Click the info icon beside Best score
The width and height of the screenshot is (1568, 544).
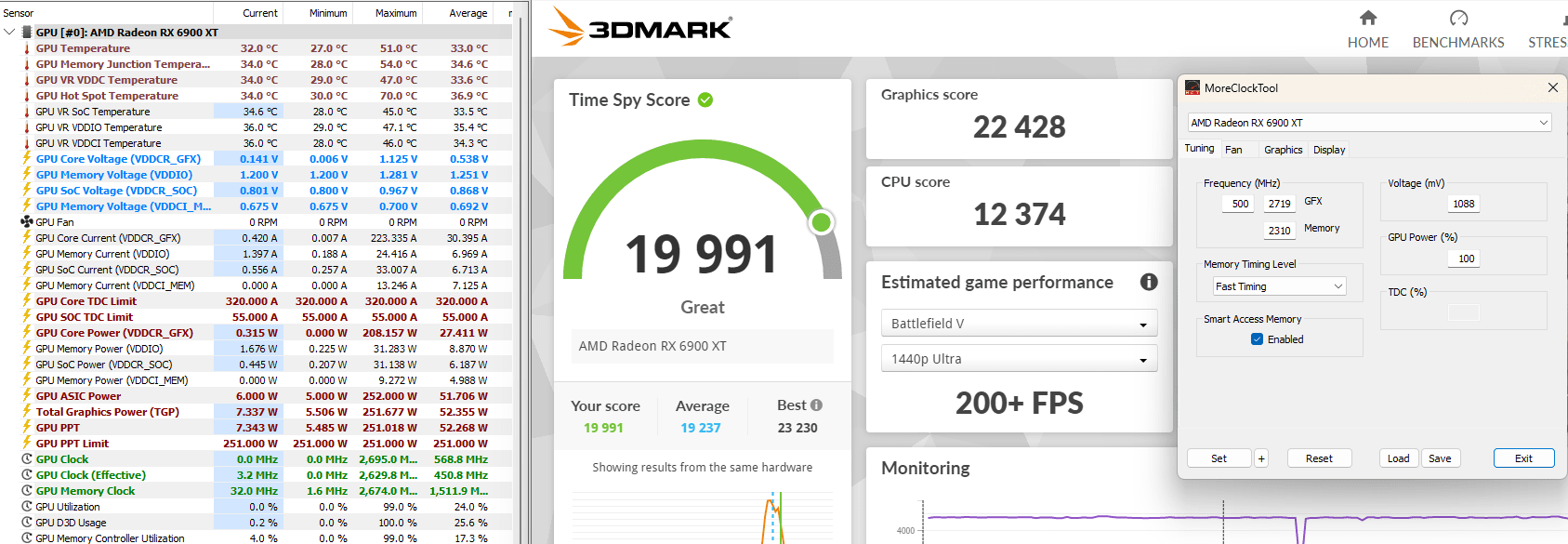pos(816,405)
